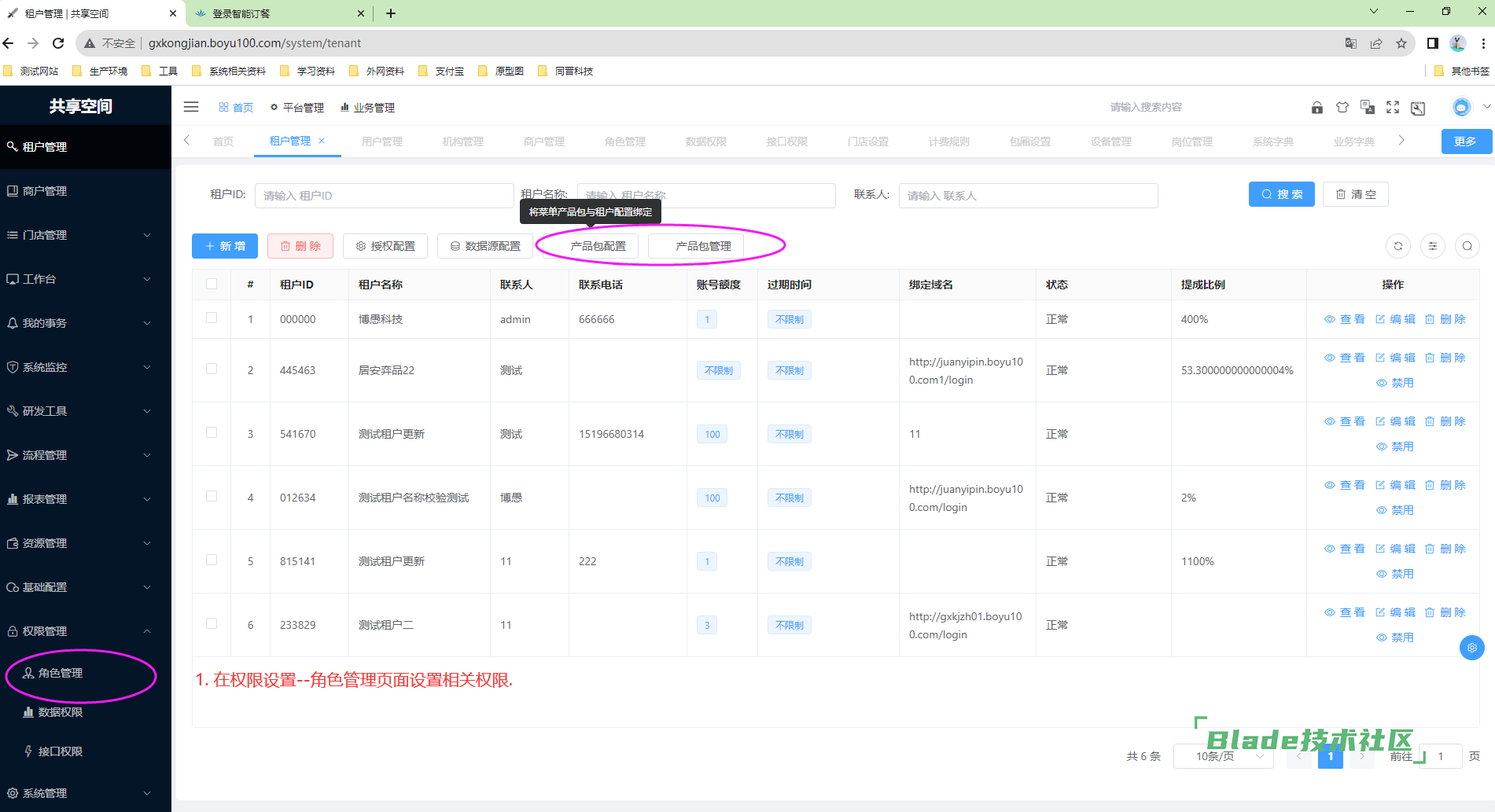
Task: Expand 我的事务 sidebar menu
Action: tap(86, 323)
